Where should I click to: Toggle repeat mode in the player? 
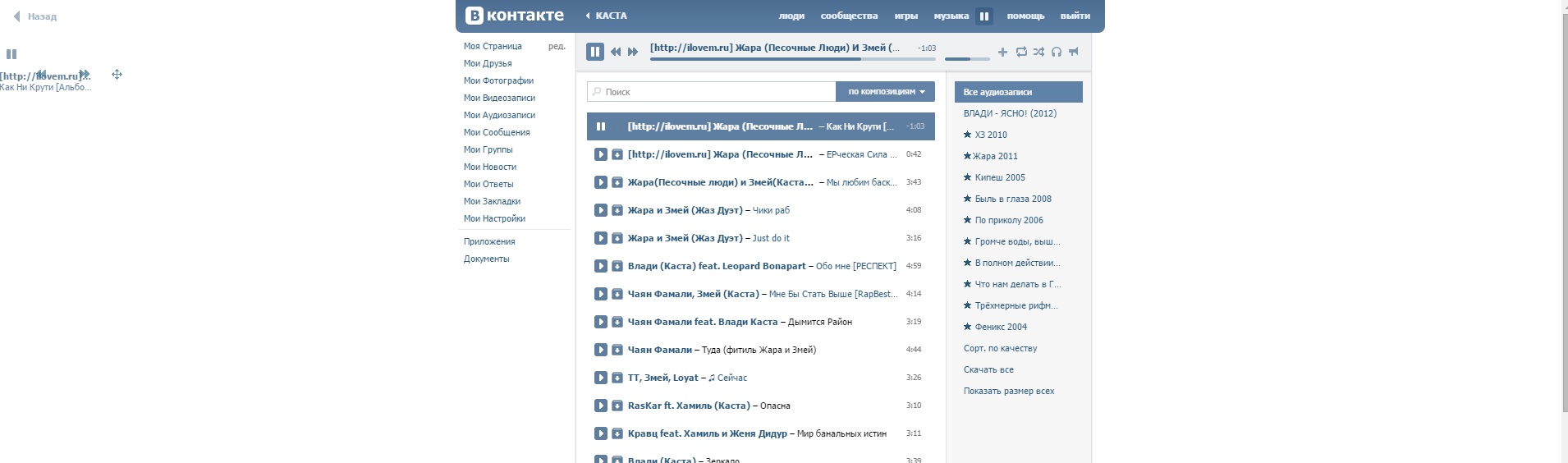point(1021,52)
